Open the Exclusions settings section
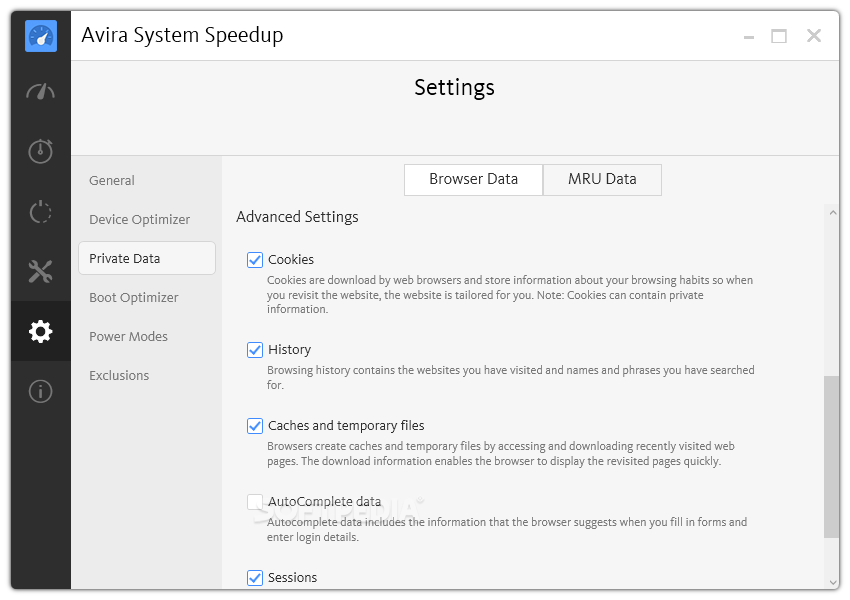The image size is (850, 600). point(119,376)
